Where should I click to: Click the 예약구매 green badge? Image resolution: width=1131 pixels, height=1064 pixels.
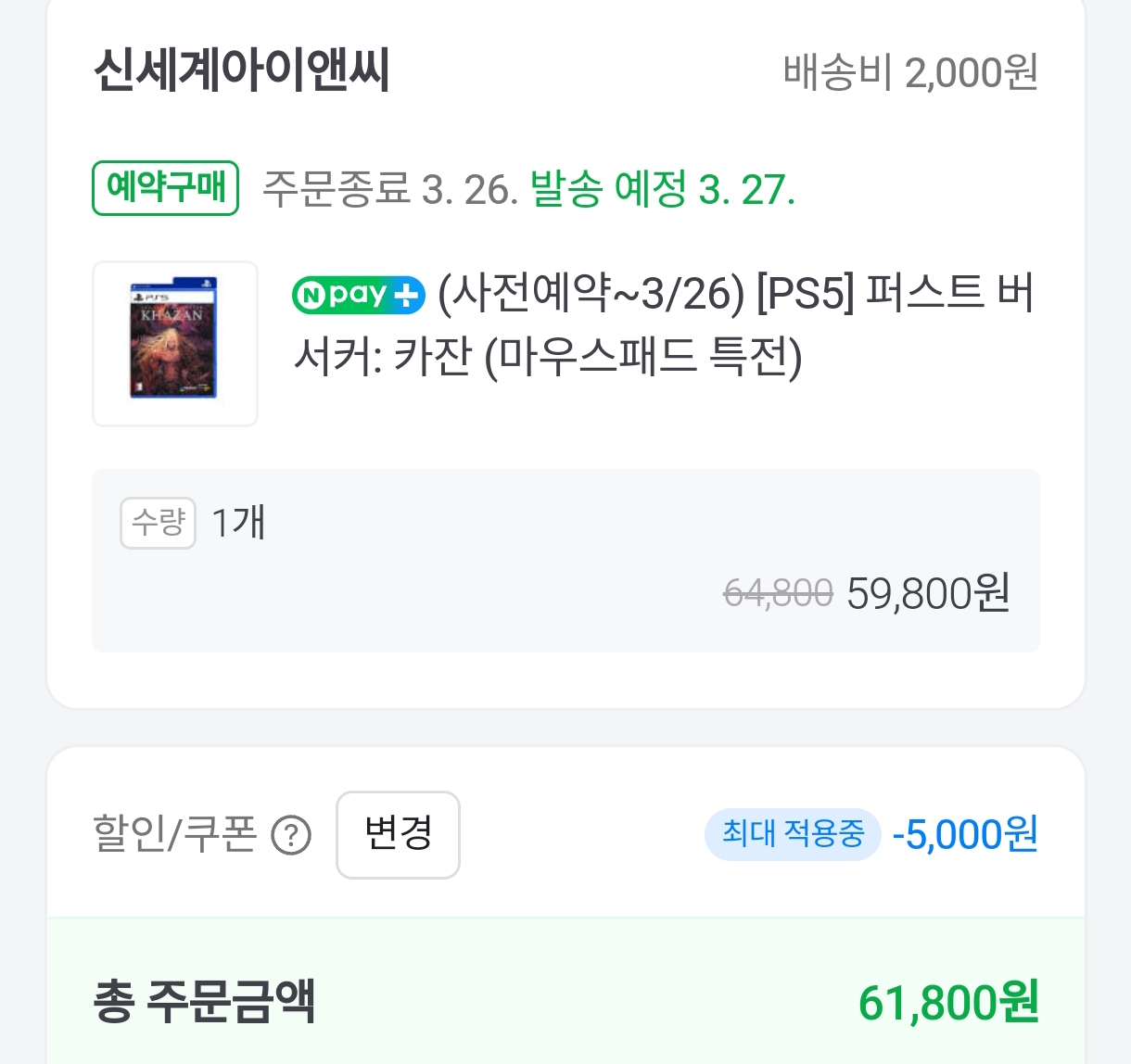coord(166,188)
